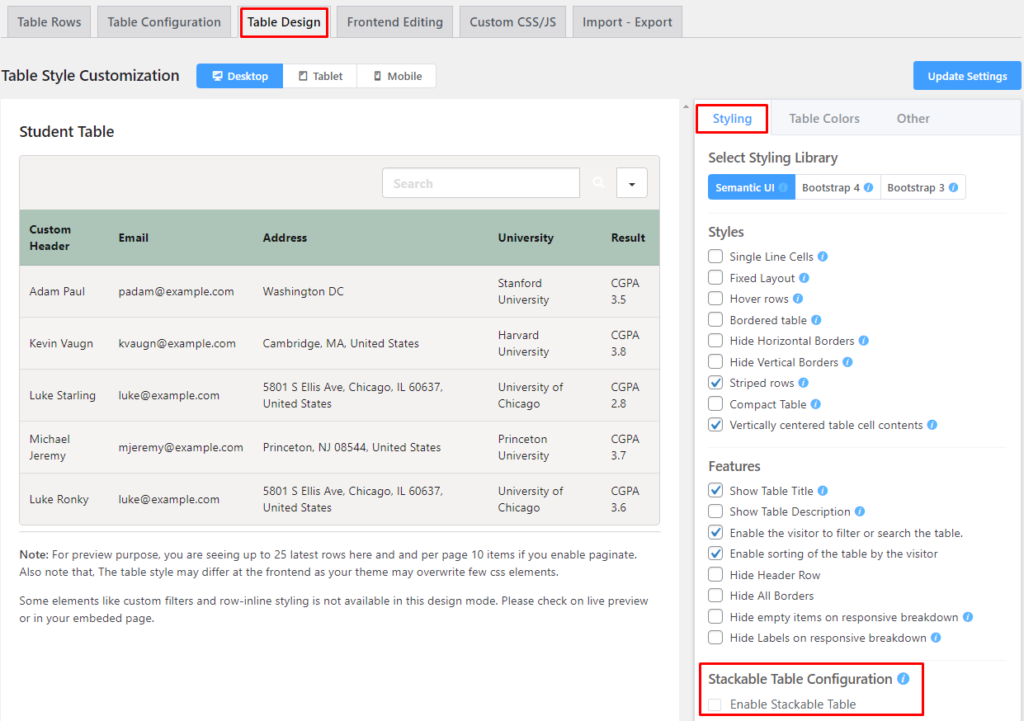Enable the Hover rows checkbox
The height and width of the screenshot is (721, 1024).
(x=715, y=299)
